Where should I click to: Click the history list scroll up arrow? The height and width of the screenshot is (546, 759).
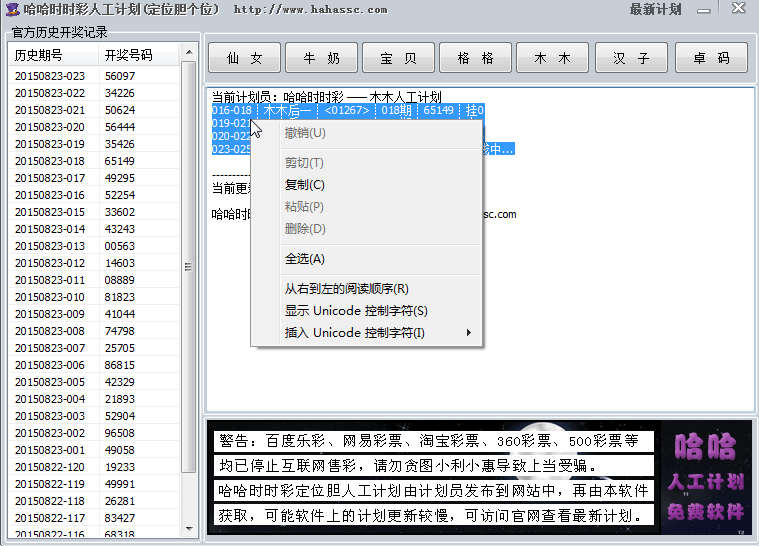(189, 52)
